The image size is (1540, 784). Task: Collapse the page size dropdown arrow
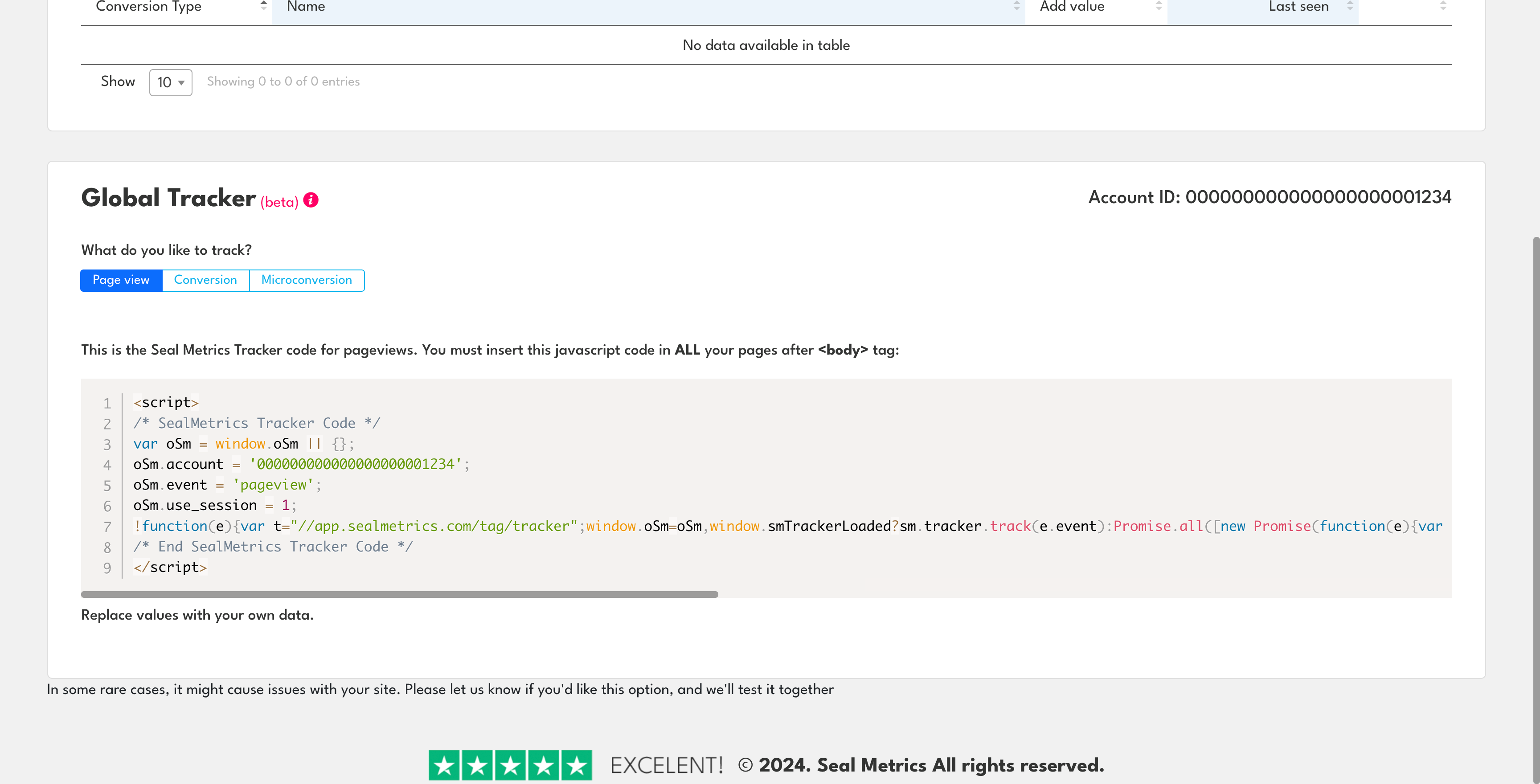pyautogui.click(x=181, y=84)
